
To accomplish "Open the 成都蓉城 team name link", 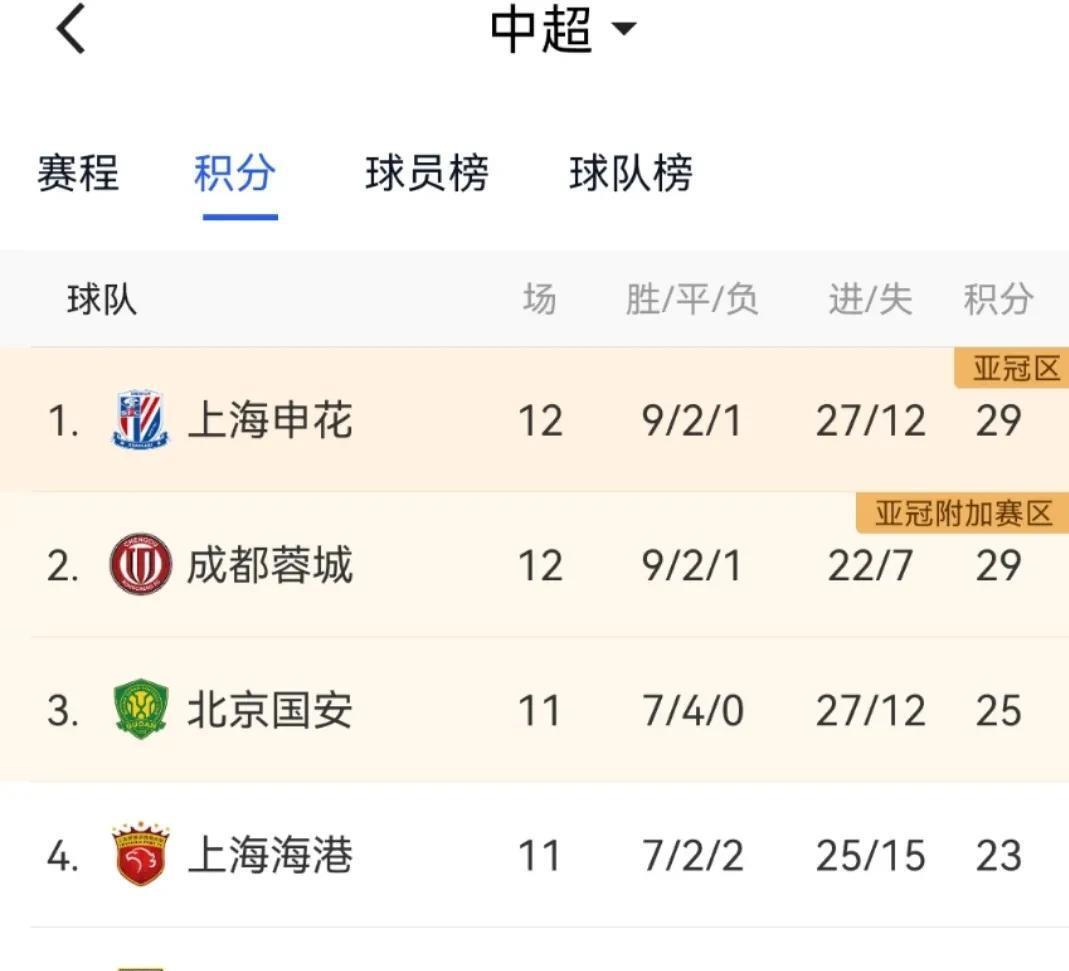I will pyautogui.click(x=270, y=566).
